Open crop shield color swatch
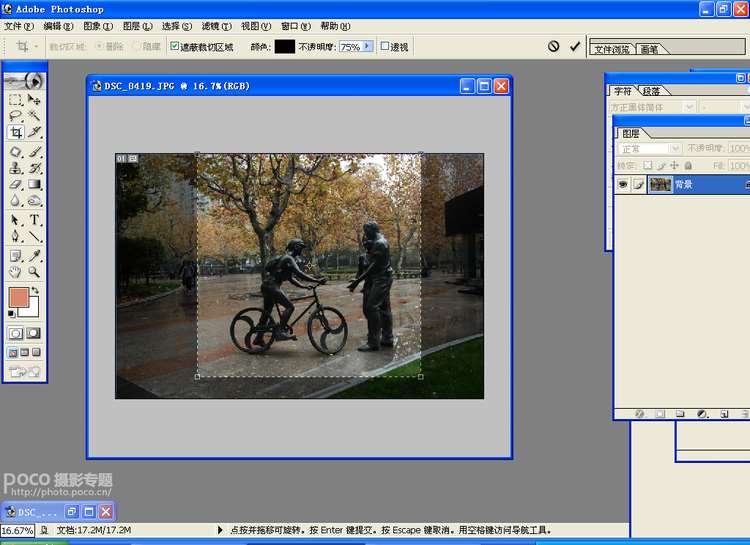Screen dimensions: 750x545 tap(285, 46)
